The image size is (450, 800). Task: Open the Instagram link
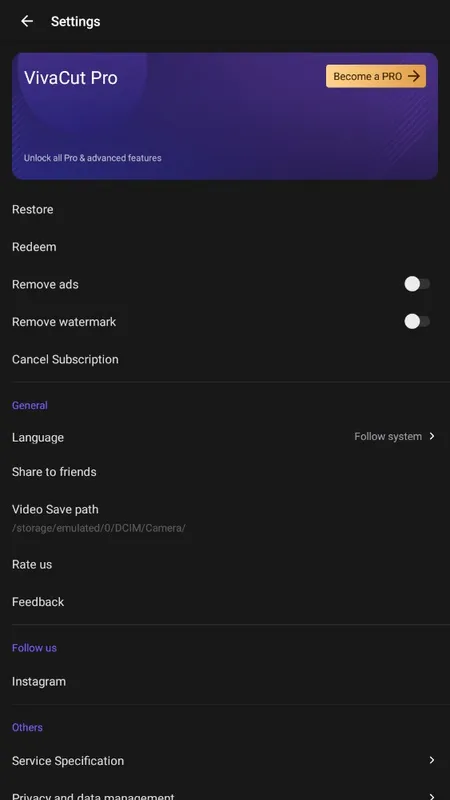(x=225, y=682)
